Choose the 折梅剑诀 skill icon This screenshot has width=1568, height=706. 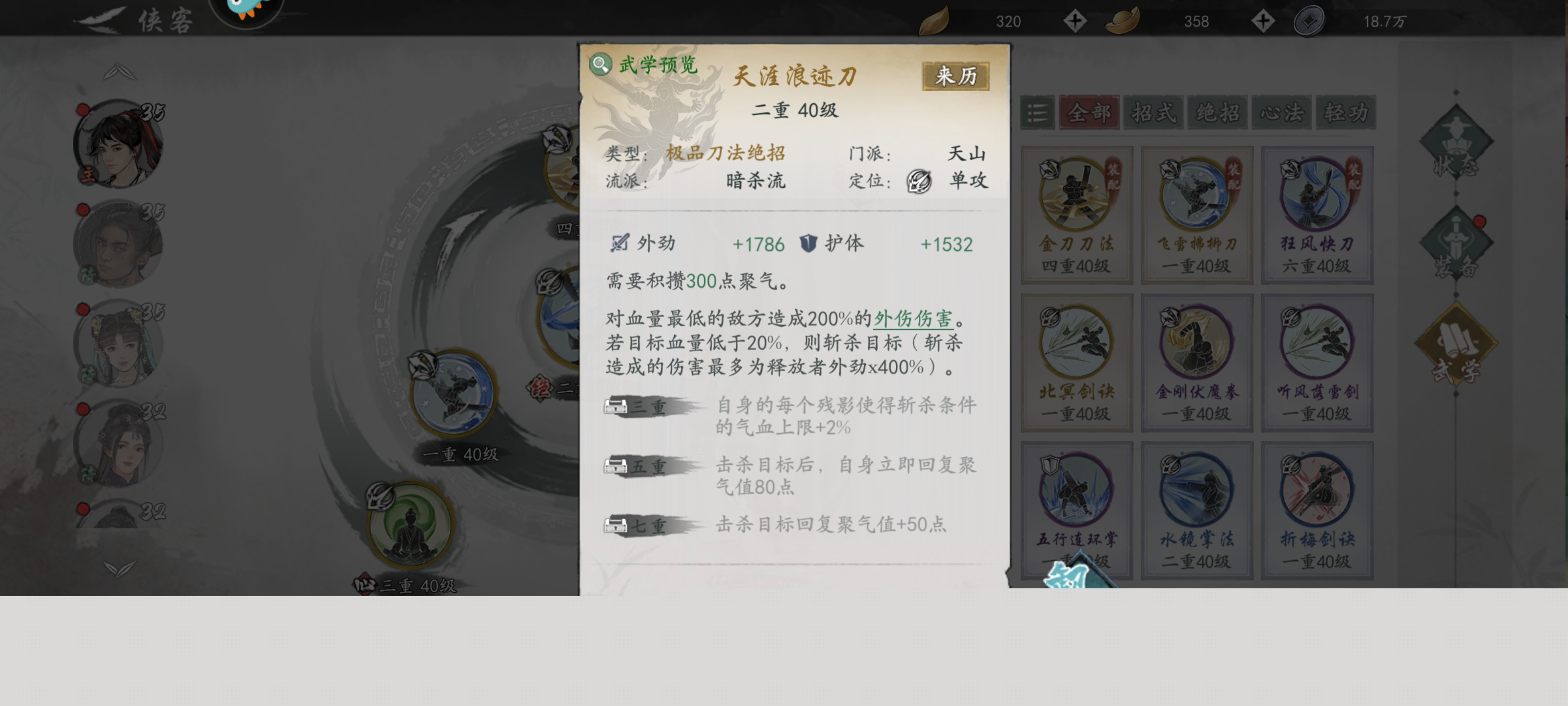(1317, 490)
